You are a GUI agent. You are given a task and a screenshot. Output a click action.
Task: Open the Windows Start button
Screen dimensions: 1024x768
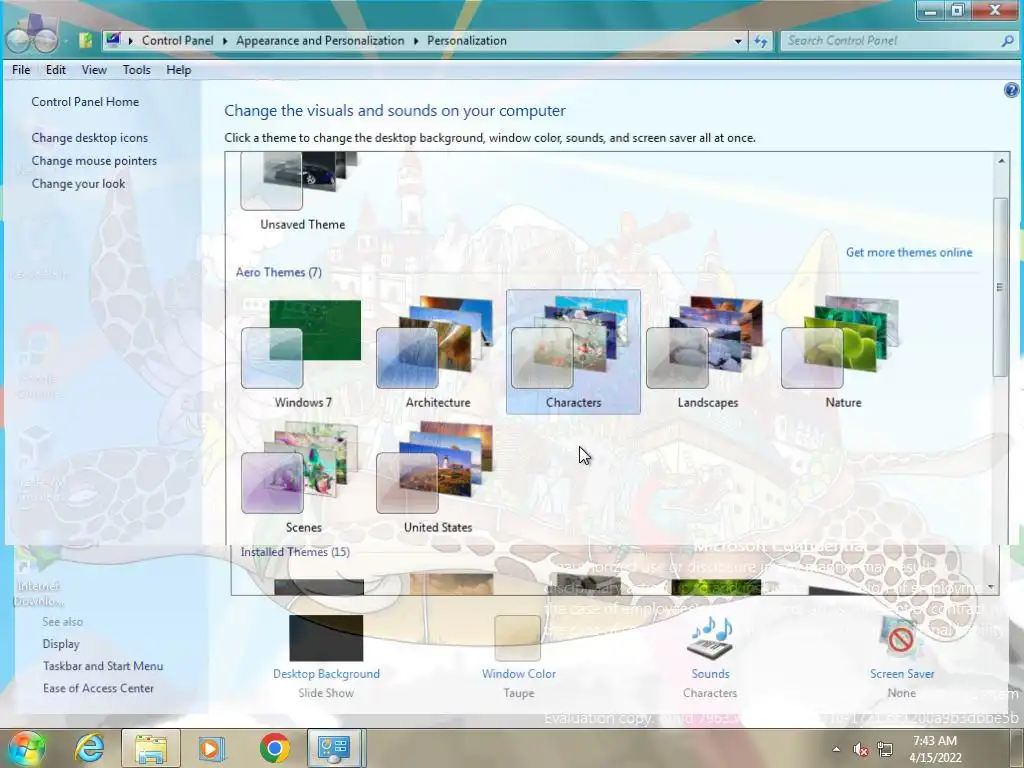26,748
